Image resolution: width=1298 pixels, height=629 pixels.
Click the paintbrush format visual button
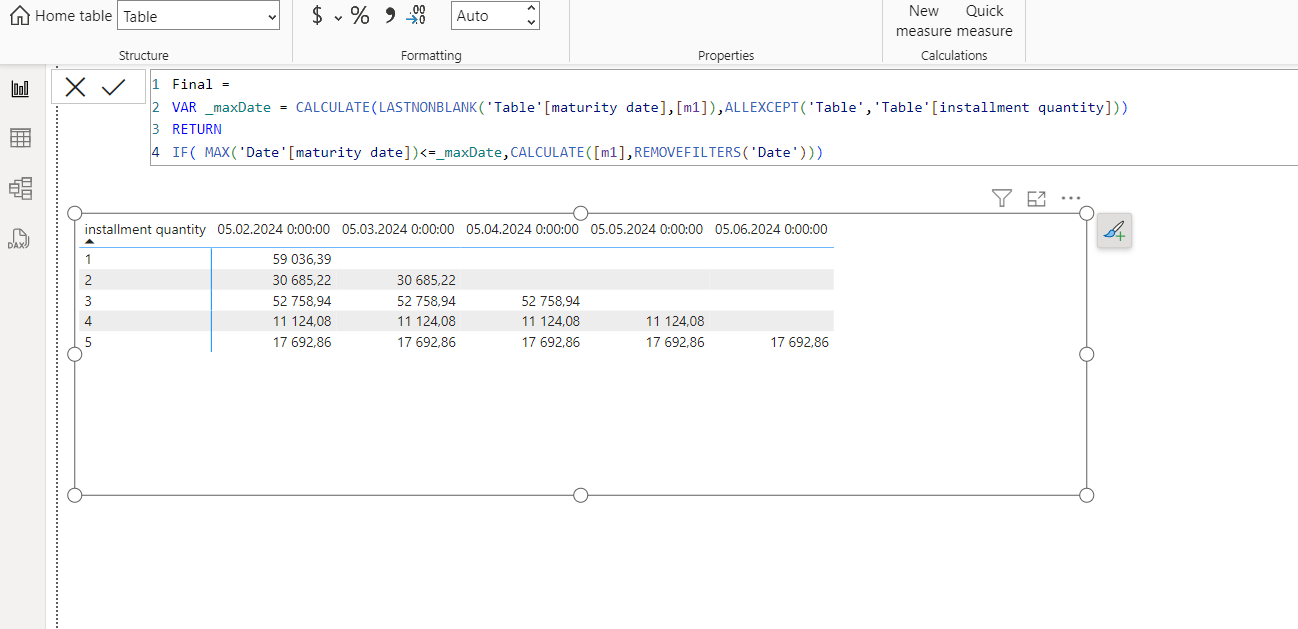(x=1114, y=231)
